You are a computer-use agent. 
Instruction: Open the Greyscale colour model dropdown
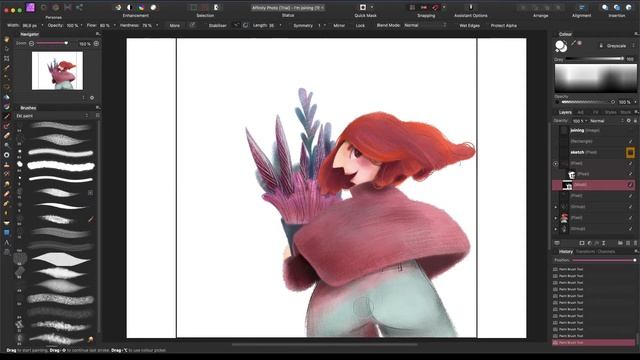[x=617, y=46]
